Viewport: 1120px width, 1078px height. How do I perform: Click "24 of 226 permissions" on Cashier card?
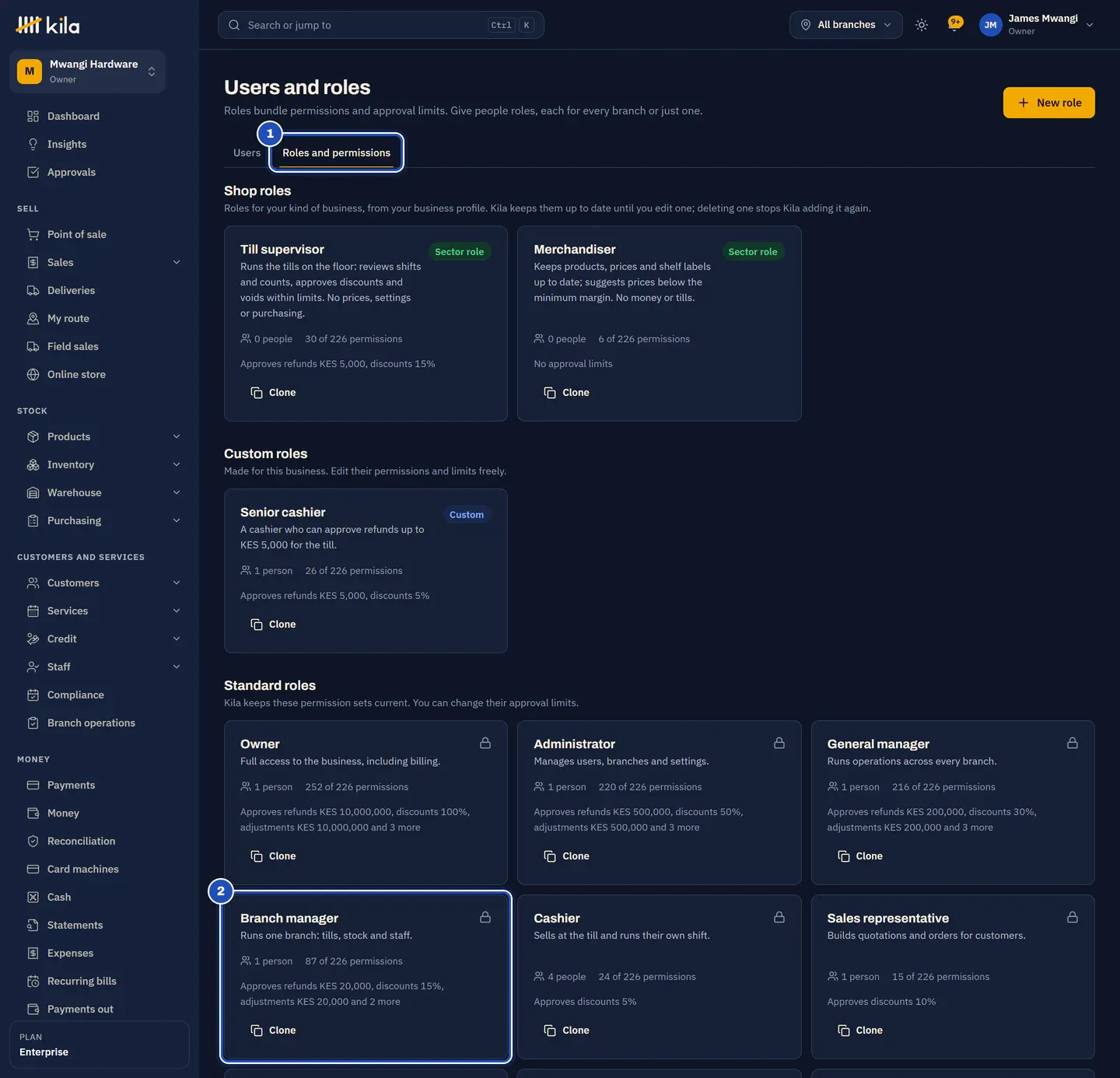coord(647,977)
